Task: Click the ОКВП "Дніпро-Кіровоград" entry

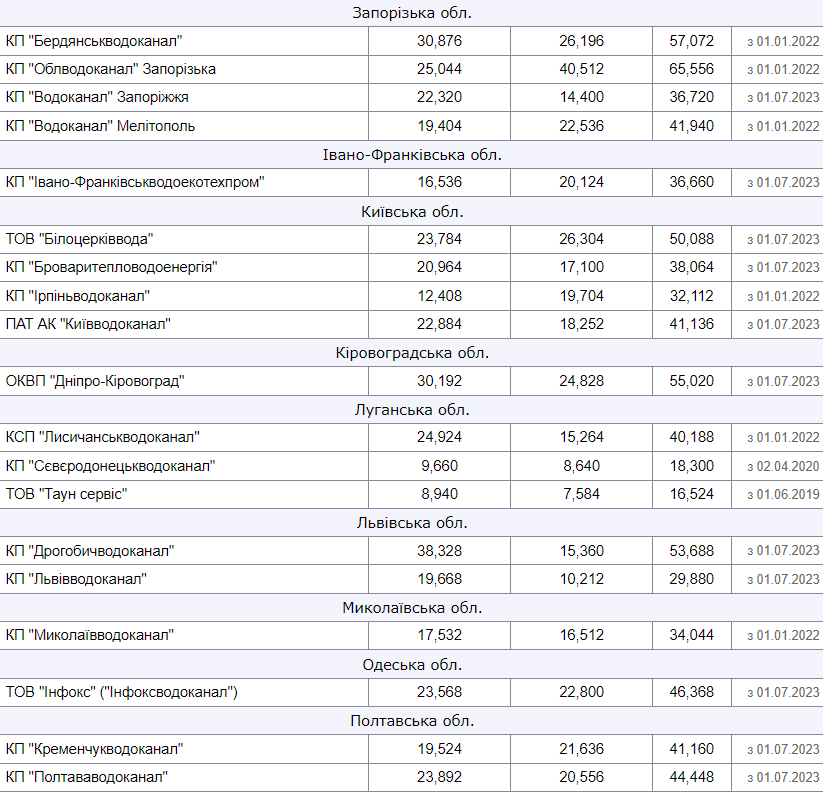Action: pos(95,381)
